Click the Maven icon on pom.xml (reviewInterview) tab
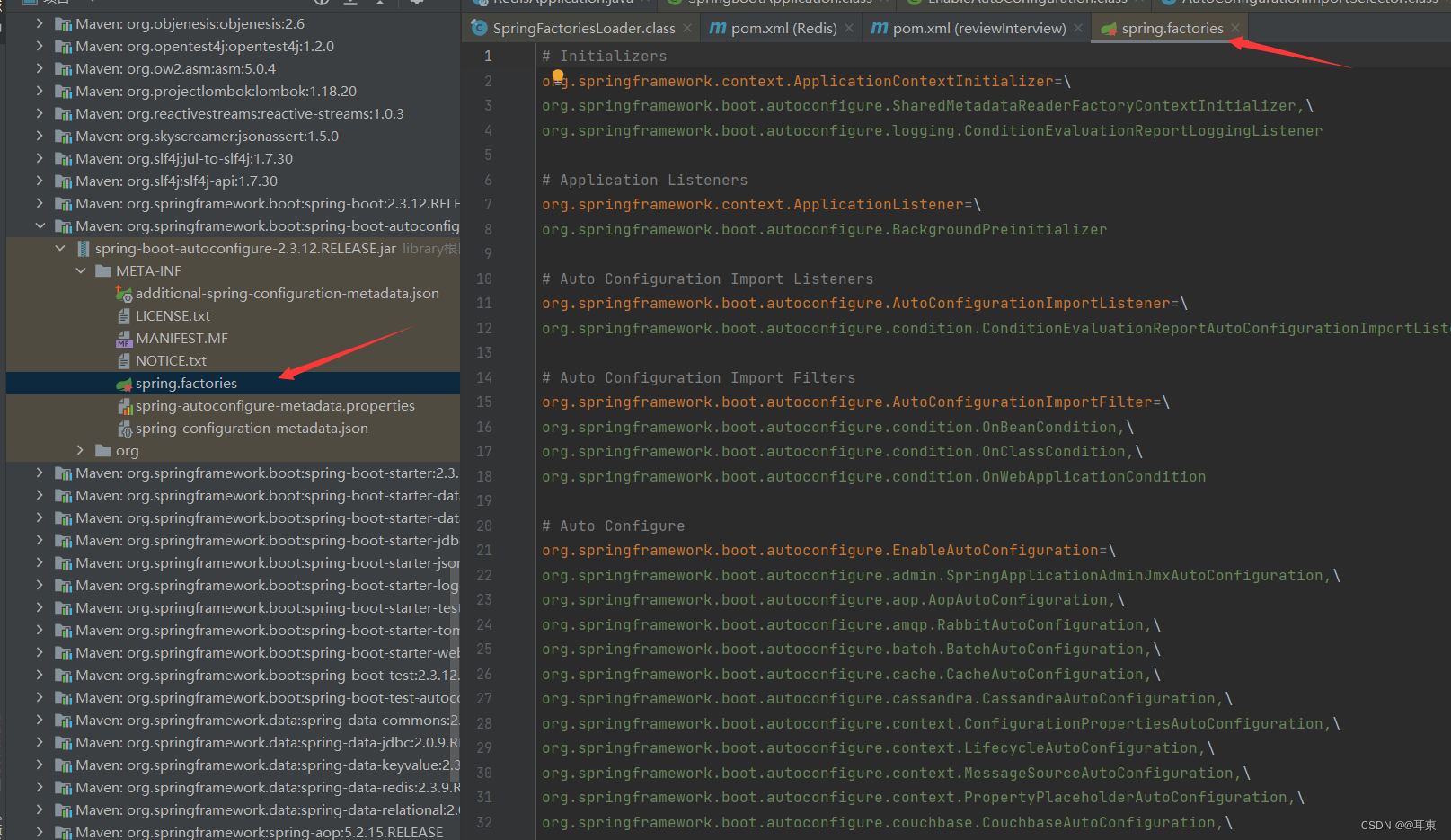 [880, 29]
